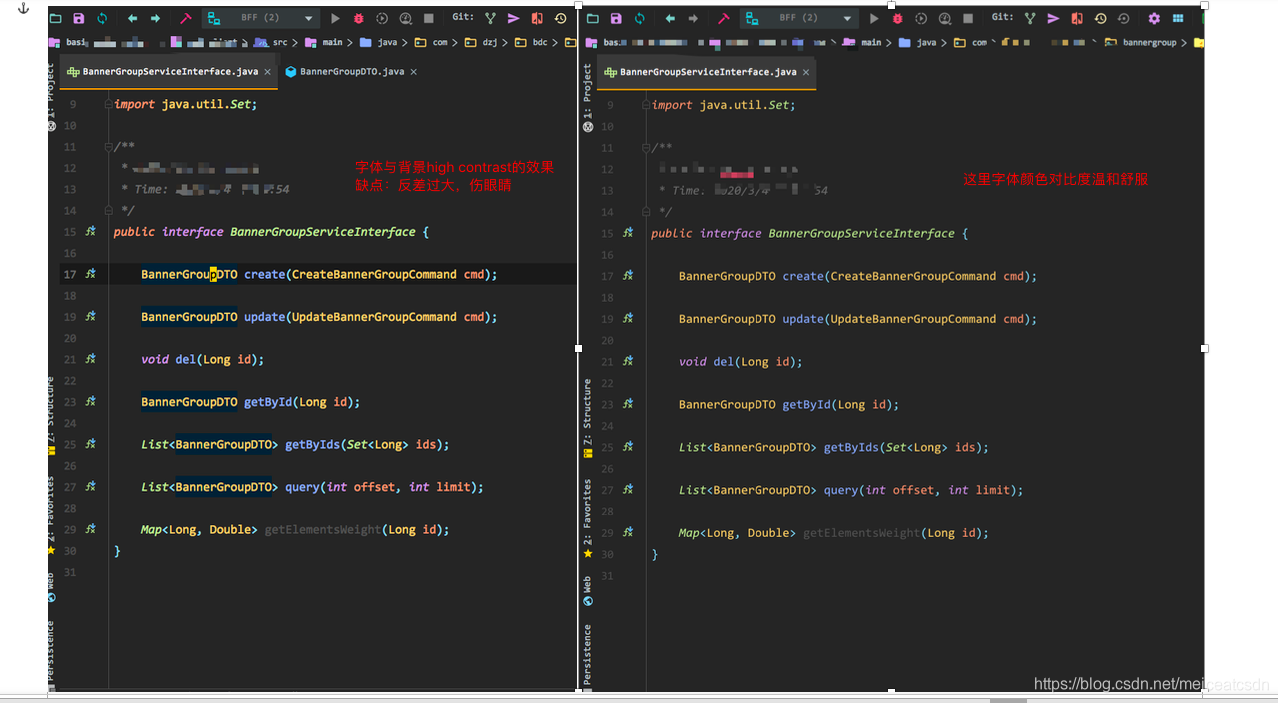Collapse import fold marker line 9, left IDE
Image resolution: width=1278 pixels, height=703 pixels.
click(111, 104)
